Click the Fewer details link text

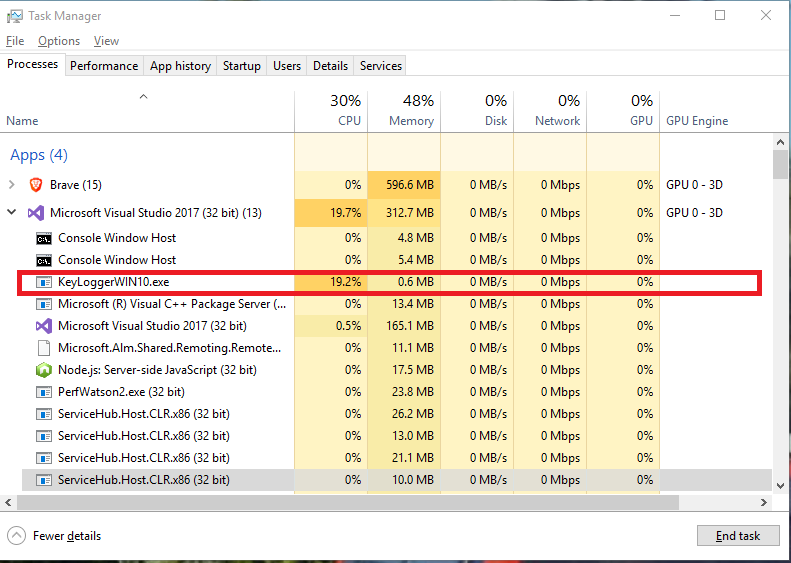click(x=67, y=536)
